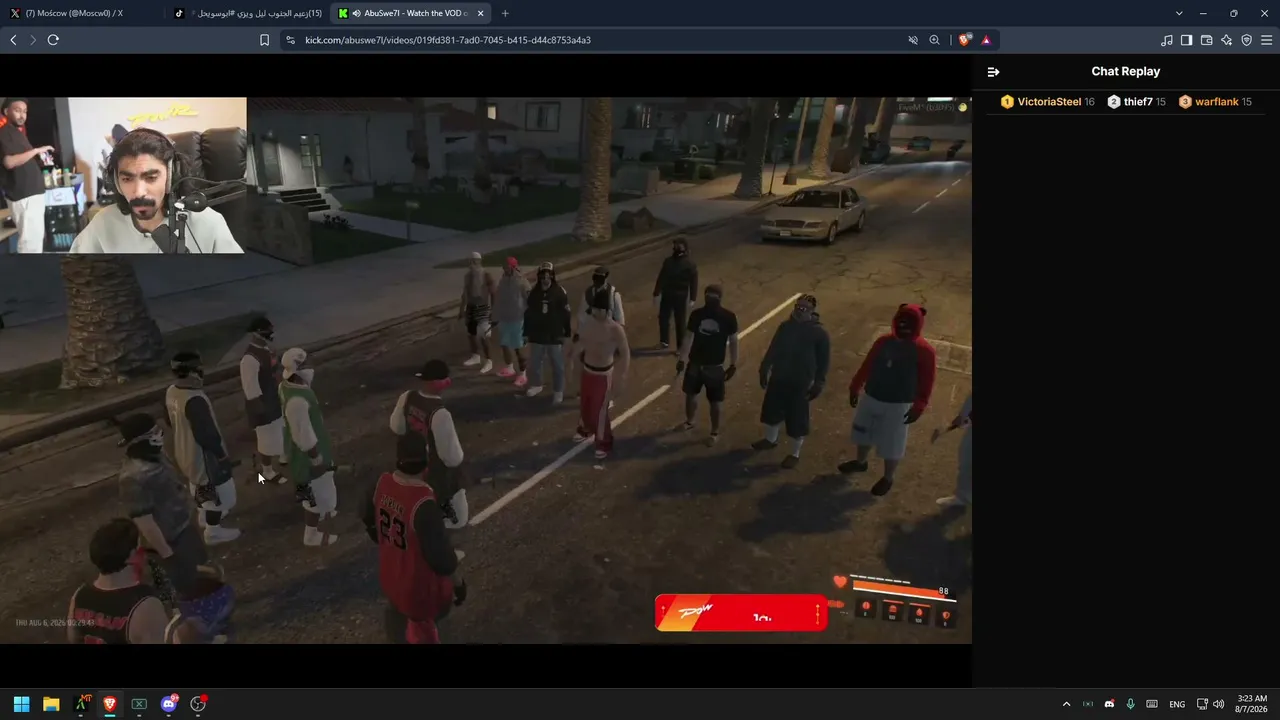Open the media control music note icon
Image resolution: width=1280 pixels, height=720 pixels.
[1166, 40]
